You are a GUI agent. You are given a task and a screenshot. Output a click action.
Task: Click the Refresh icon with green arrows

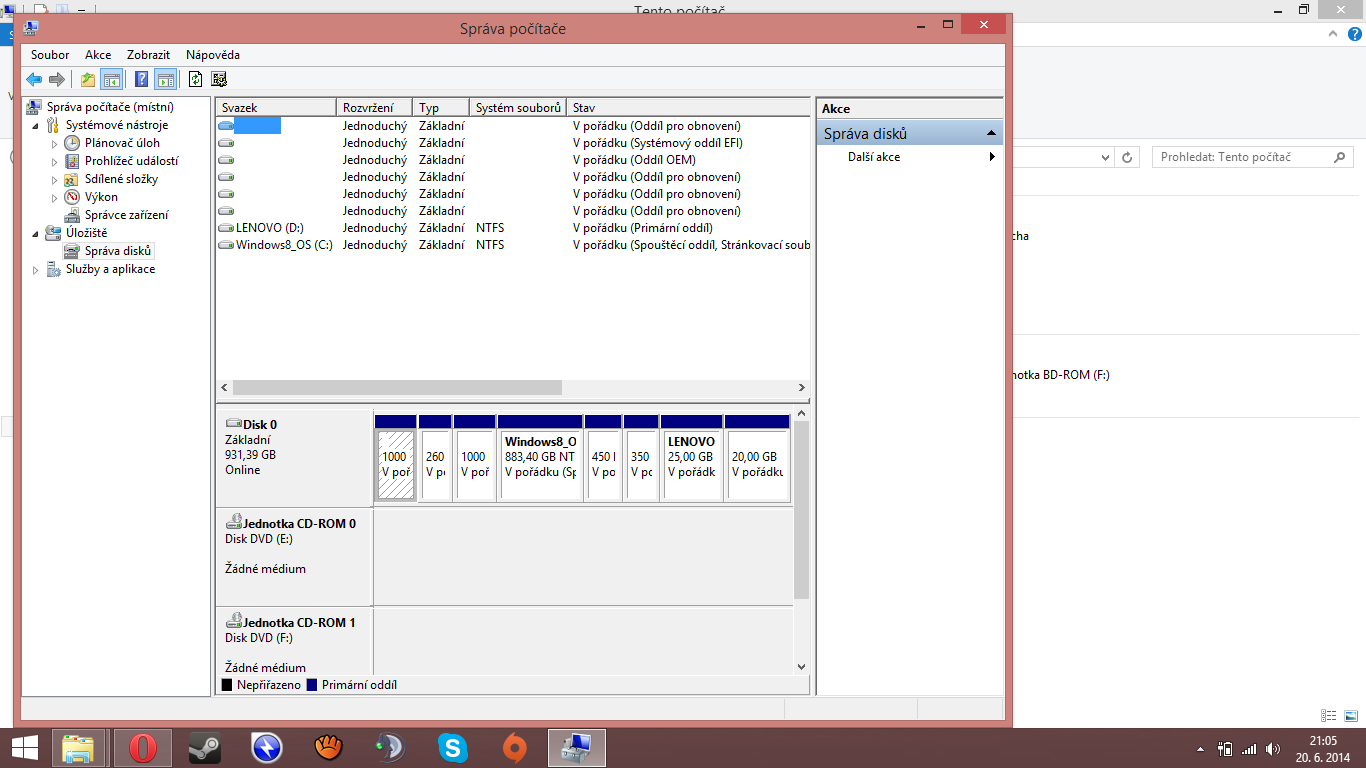[196, 80]
